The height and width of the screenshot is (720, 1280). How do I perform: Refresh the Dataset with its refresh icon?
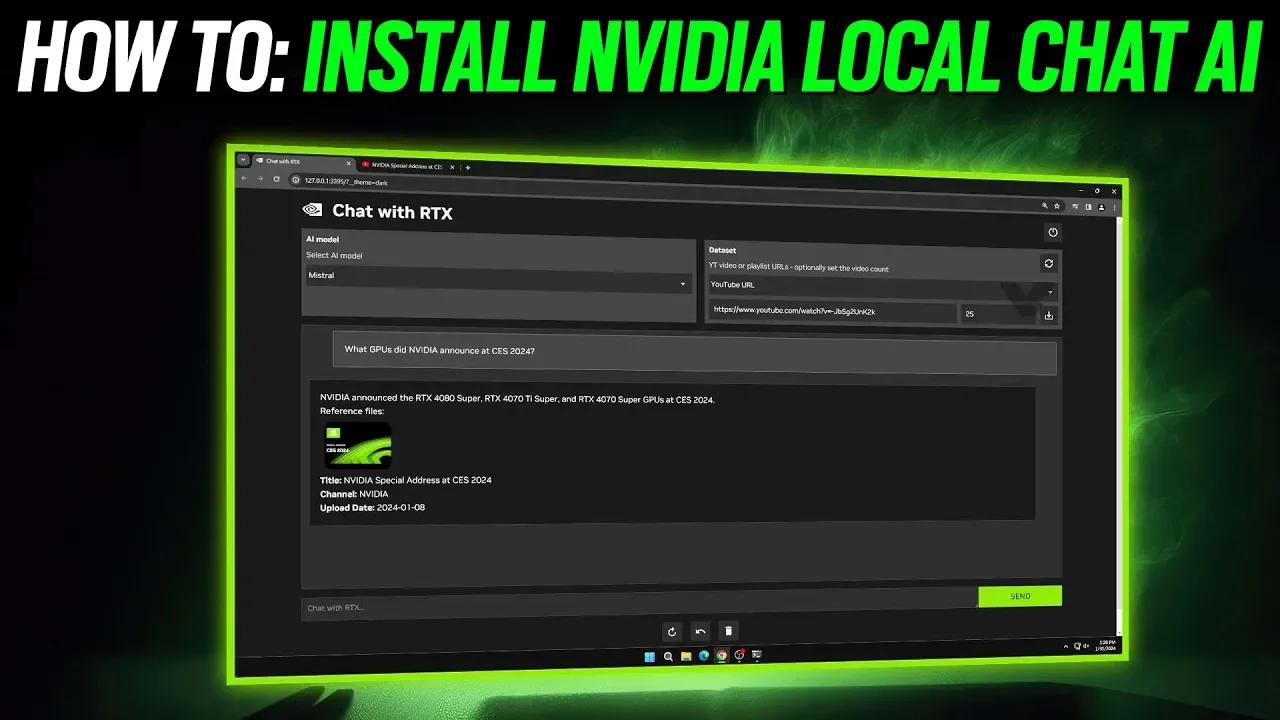1049,263
